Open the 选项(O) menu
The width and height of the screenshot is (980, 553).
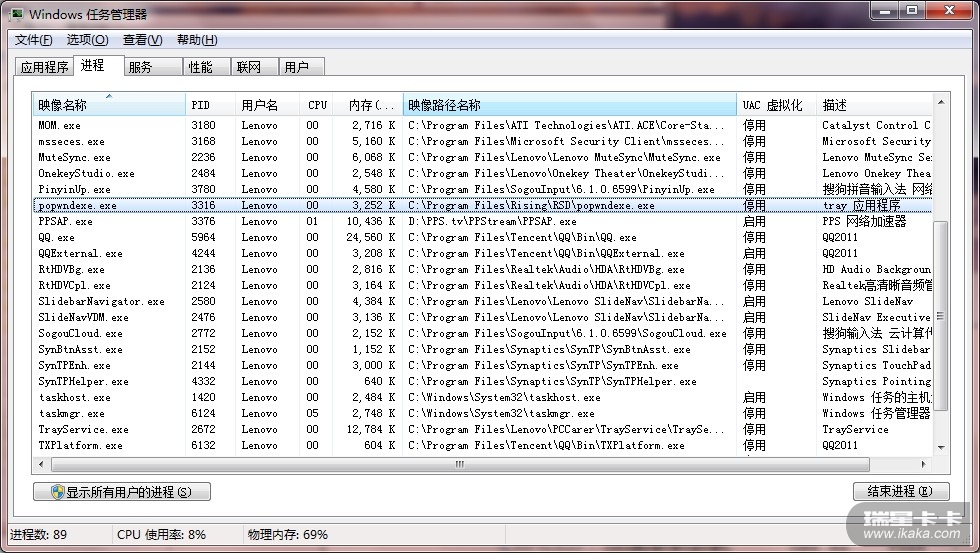click(x=88, y=40)
